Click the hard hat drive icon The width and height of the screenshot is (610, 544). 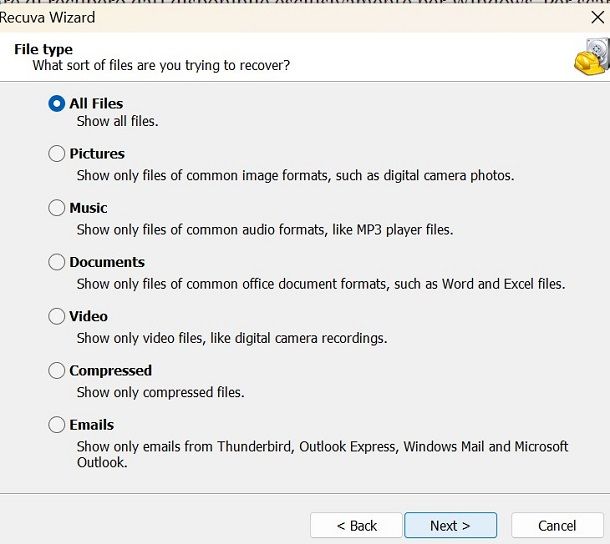591,57
